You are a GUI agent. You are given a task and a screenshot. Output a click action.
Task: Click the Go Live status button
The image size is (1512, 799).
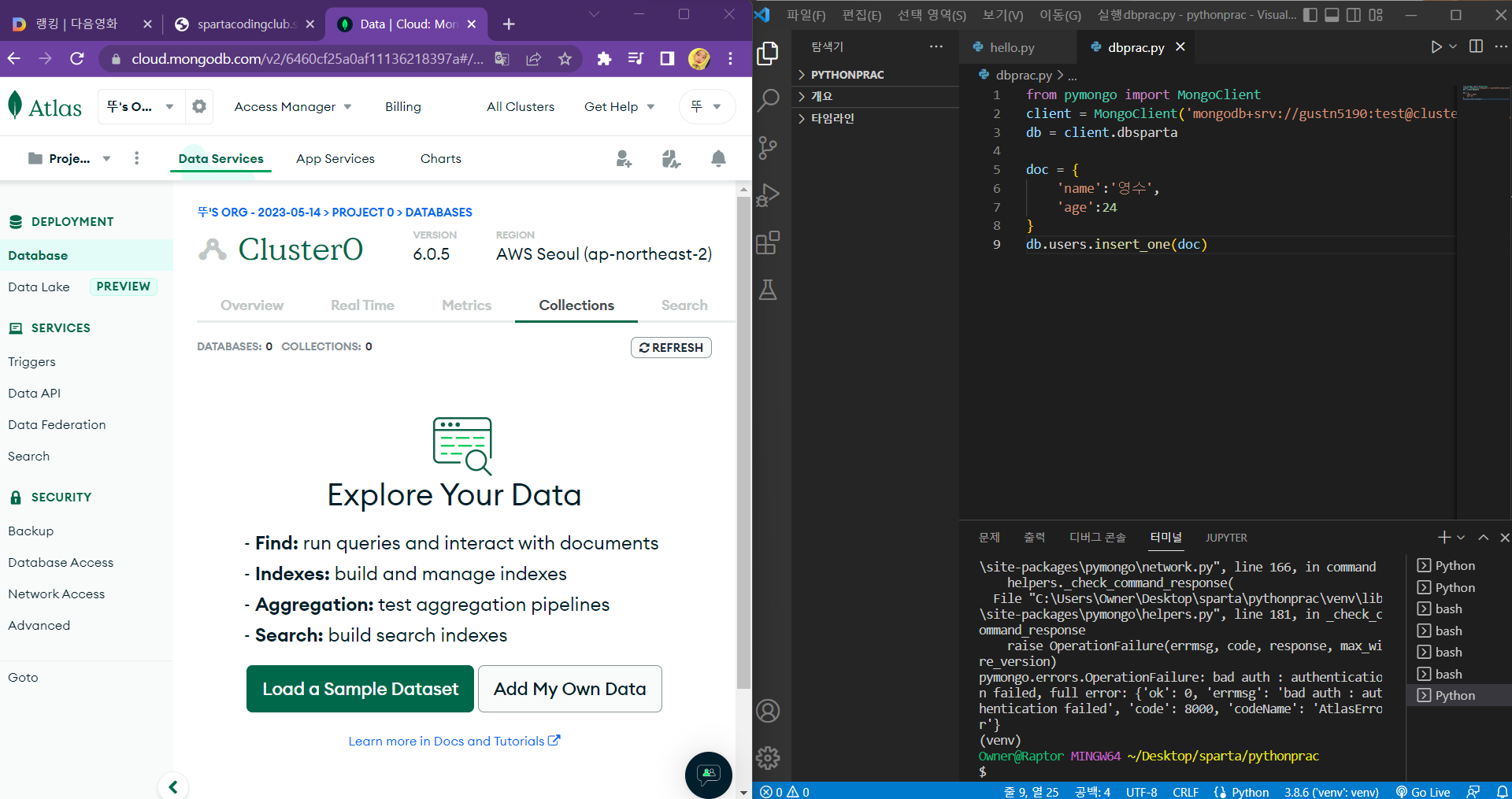tap(1423, 792)
